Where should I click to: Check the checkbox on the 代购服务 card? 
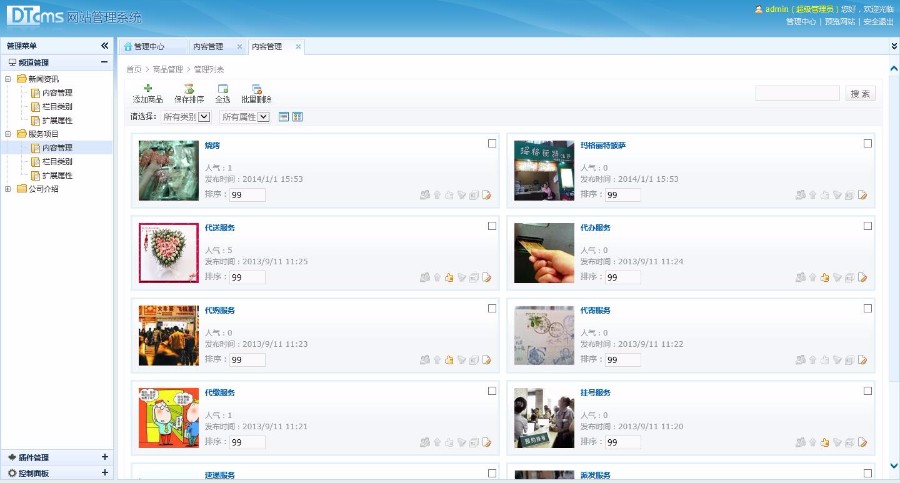point(492,308)
